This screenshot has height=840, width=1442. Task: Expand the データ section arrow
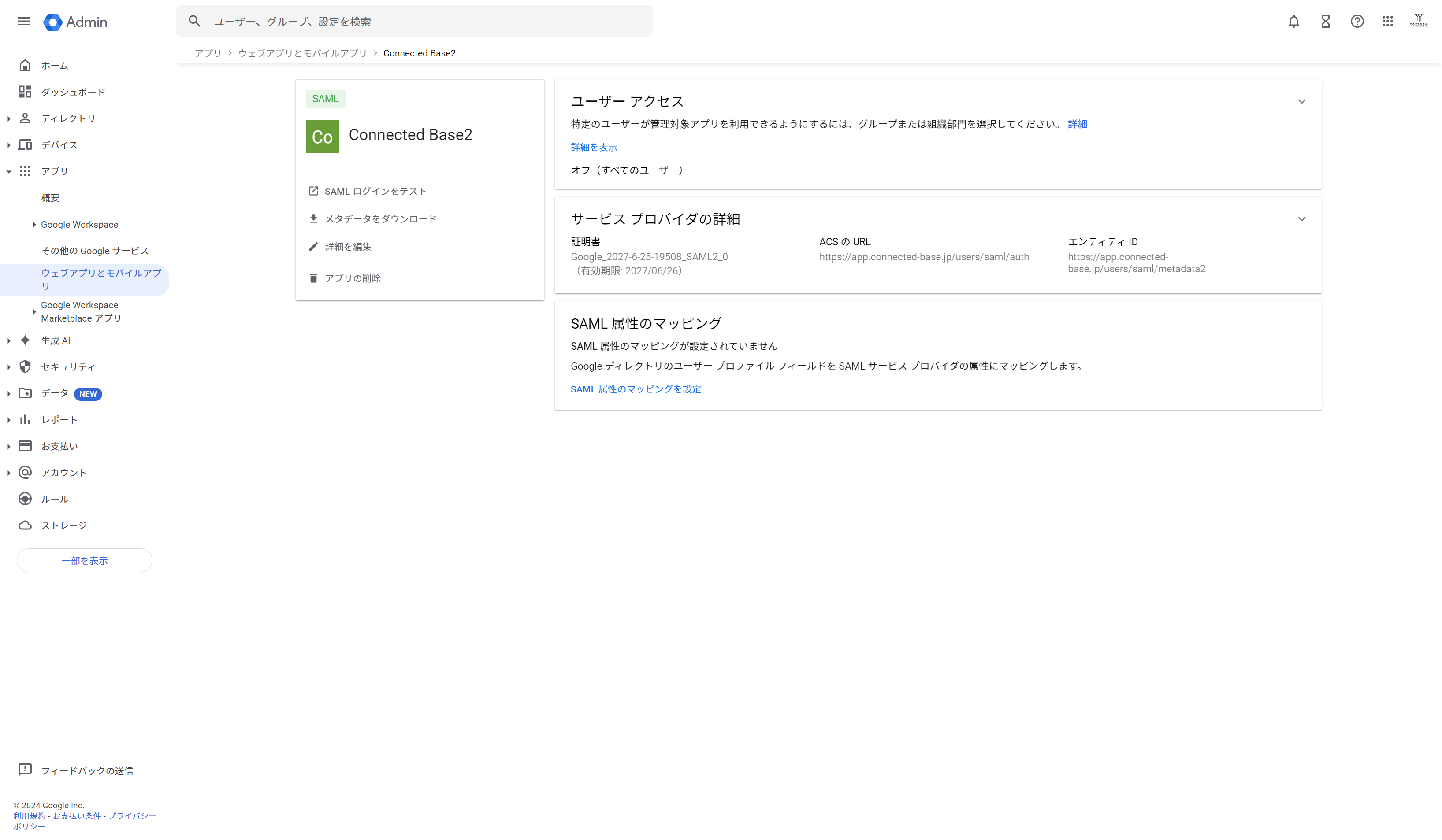tap(8, 393)
